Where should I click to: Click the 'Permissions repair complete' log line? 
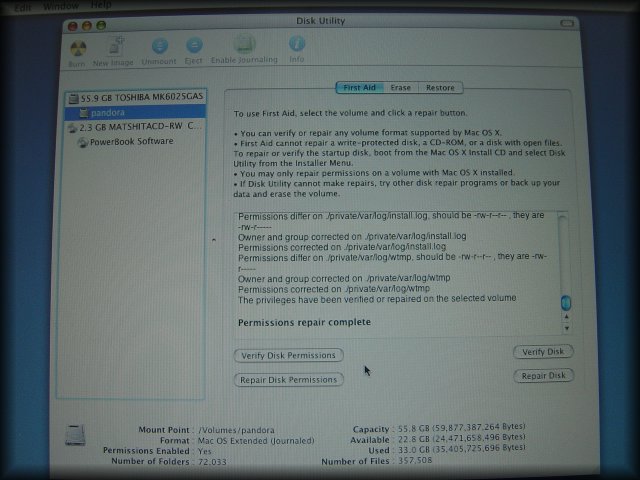click(304, 322)
